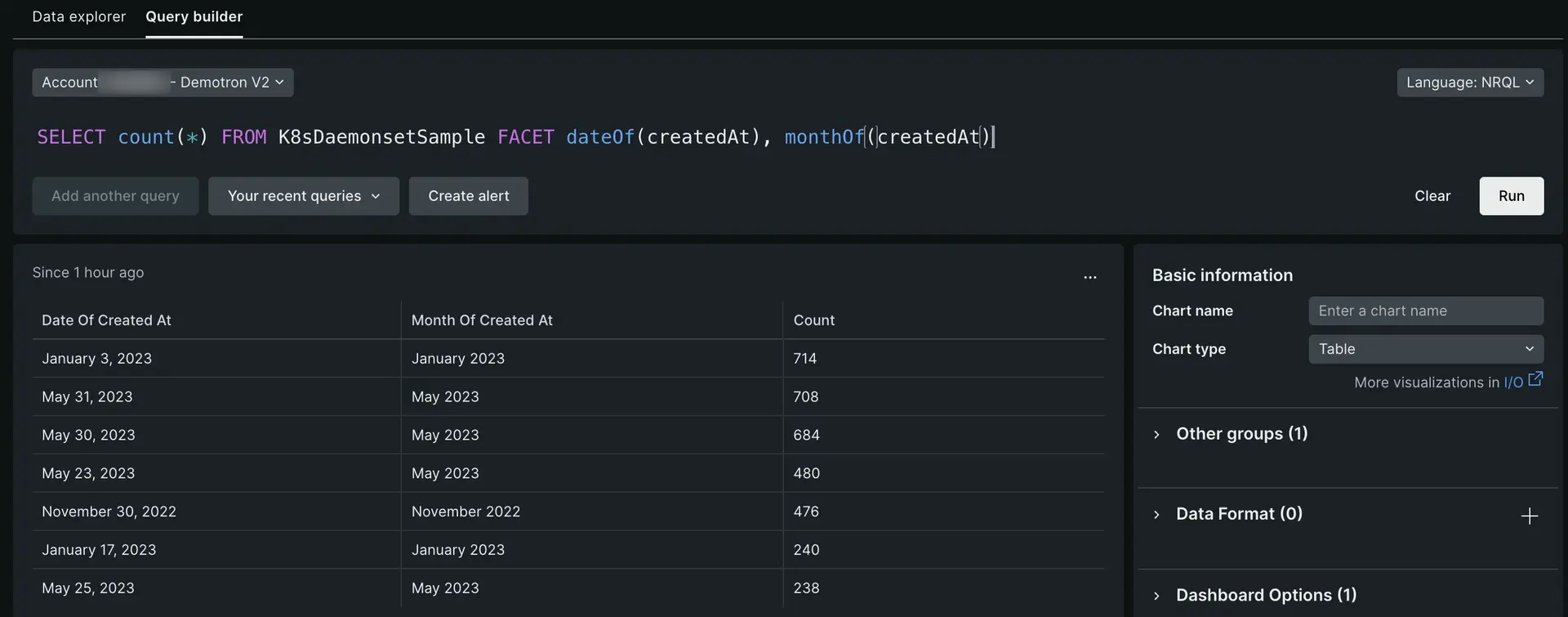Switch to the Data explorer tab
Image resolution: width=1568 pixels, height=617 pixels.
click(78, 16)
